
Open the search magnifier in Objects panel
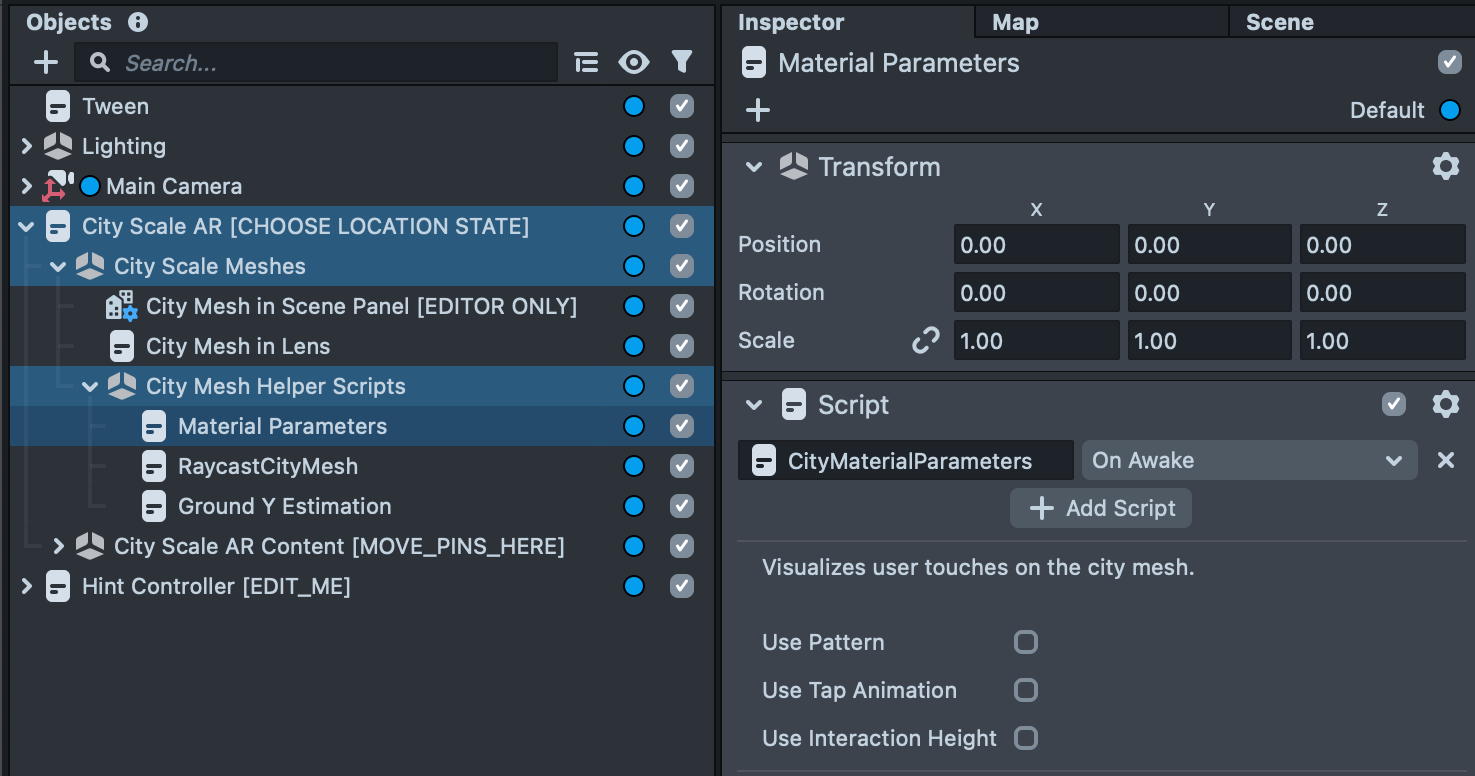tap(98, 61)
